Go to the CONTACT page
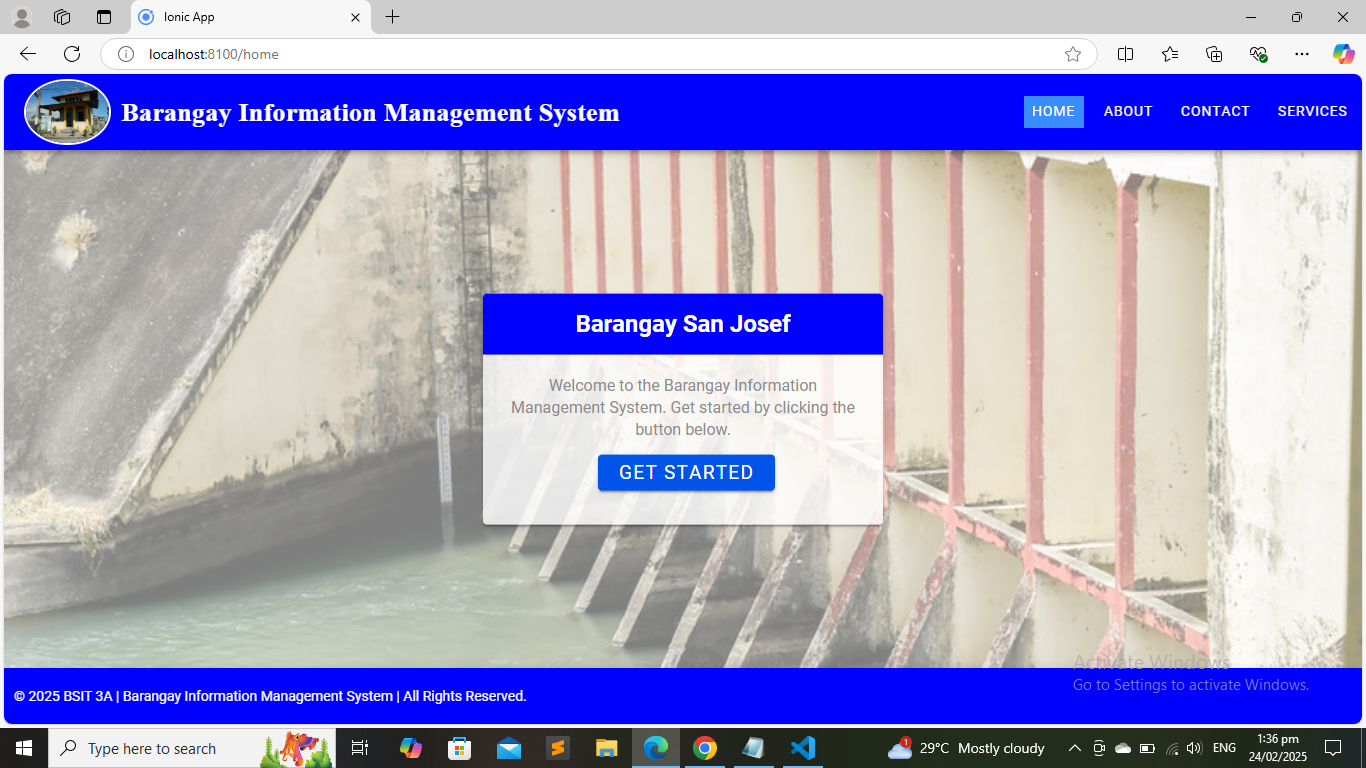This screenshot has height=768, width=1366. (1215, 111)
